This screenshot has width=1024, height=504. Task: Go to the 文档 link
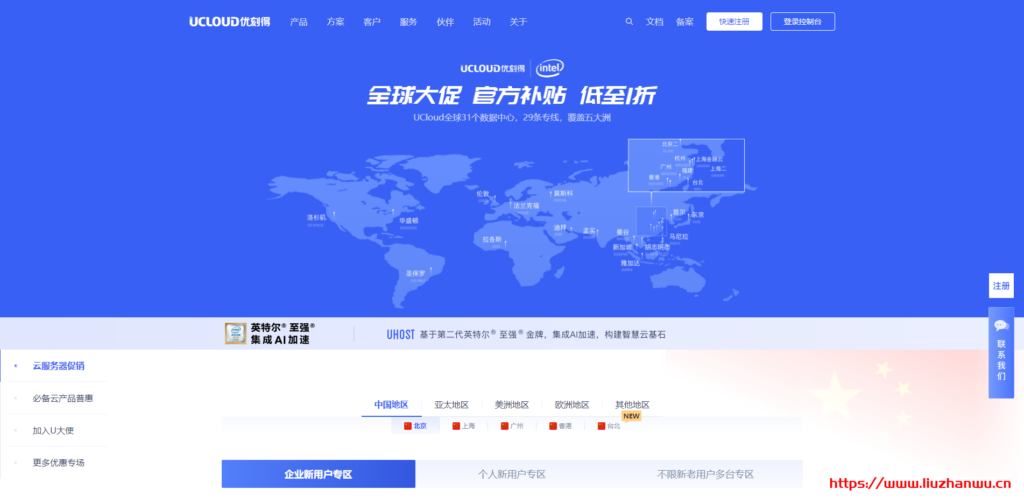[x=654, y=22]
